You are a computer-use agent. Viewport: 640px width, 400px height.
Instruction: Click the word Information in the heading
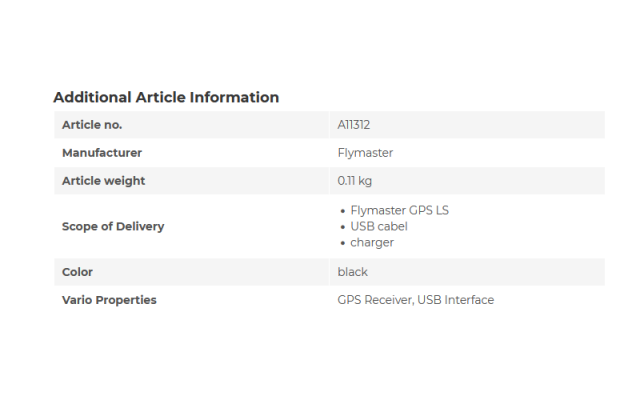(234, 97)
